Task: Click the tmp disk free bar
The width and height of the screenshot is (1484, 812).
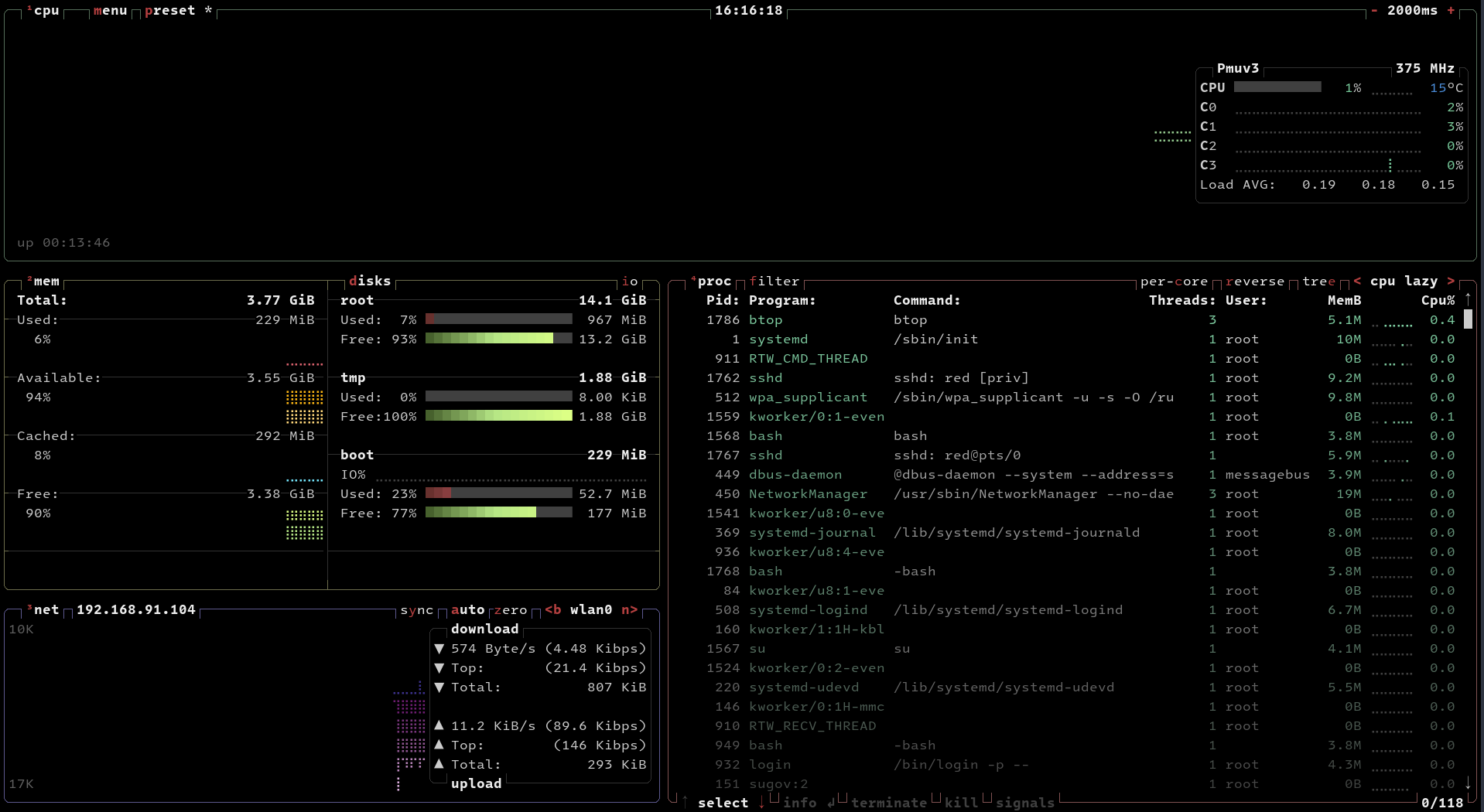Action: click(498, 415)
